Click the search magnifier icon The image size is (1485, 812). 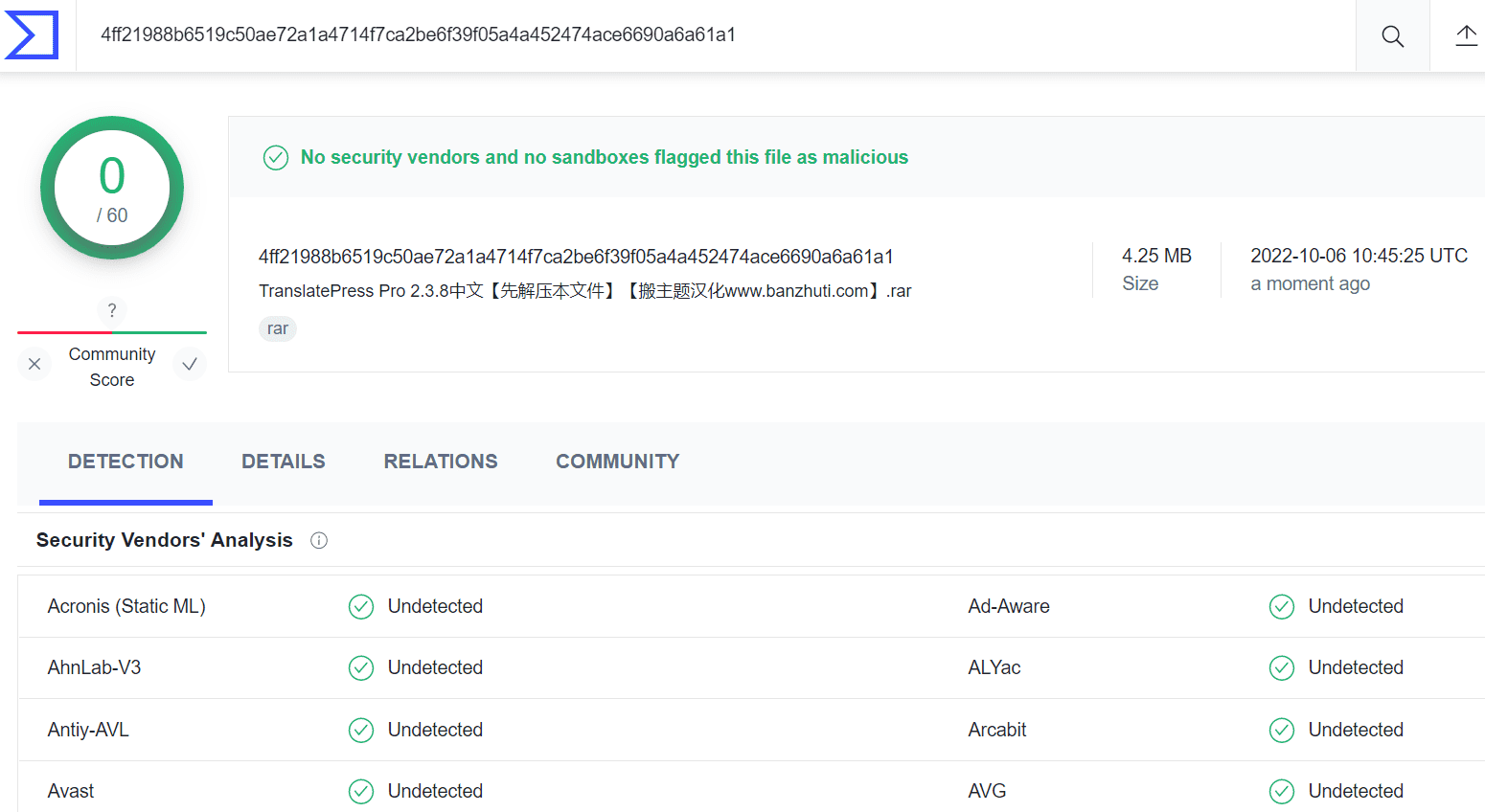[1392, 36]
